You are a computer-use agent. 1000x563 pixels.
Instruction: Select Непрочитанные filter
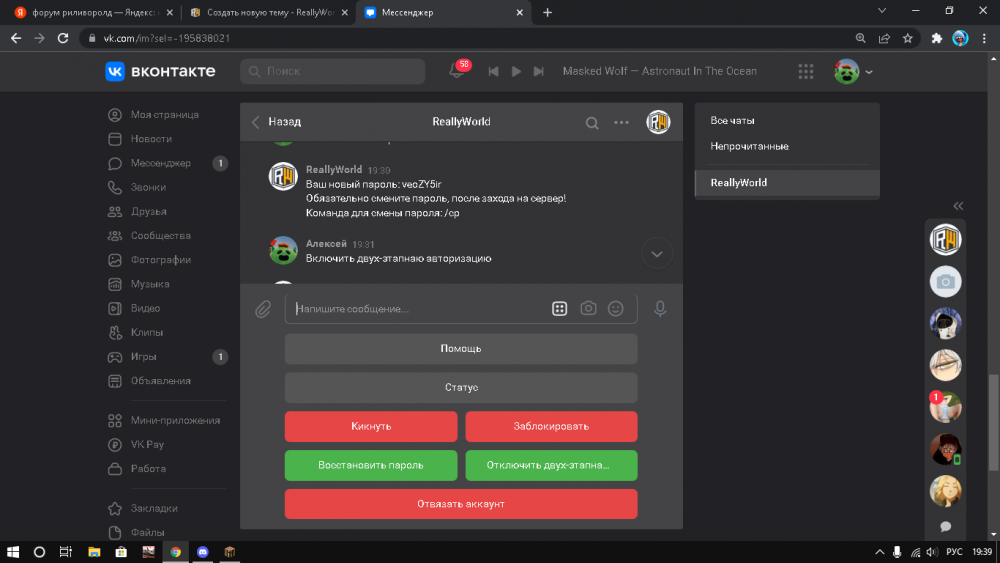click(x=787, y=147)
